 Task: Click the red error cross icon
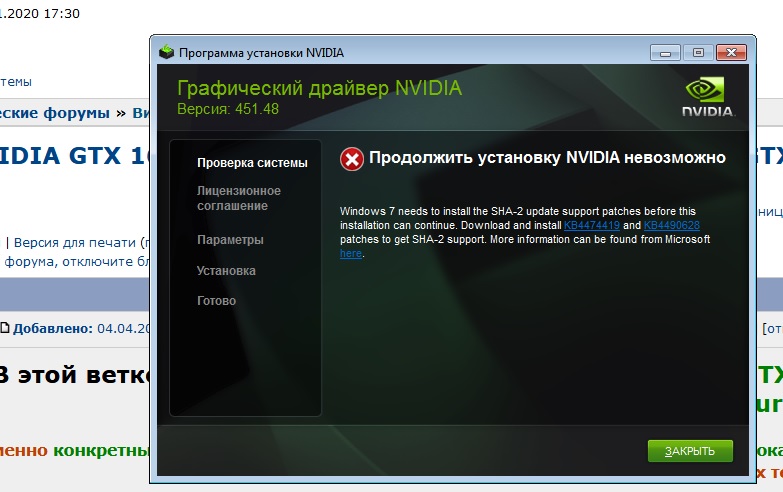pos(352,159)
